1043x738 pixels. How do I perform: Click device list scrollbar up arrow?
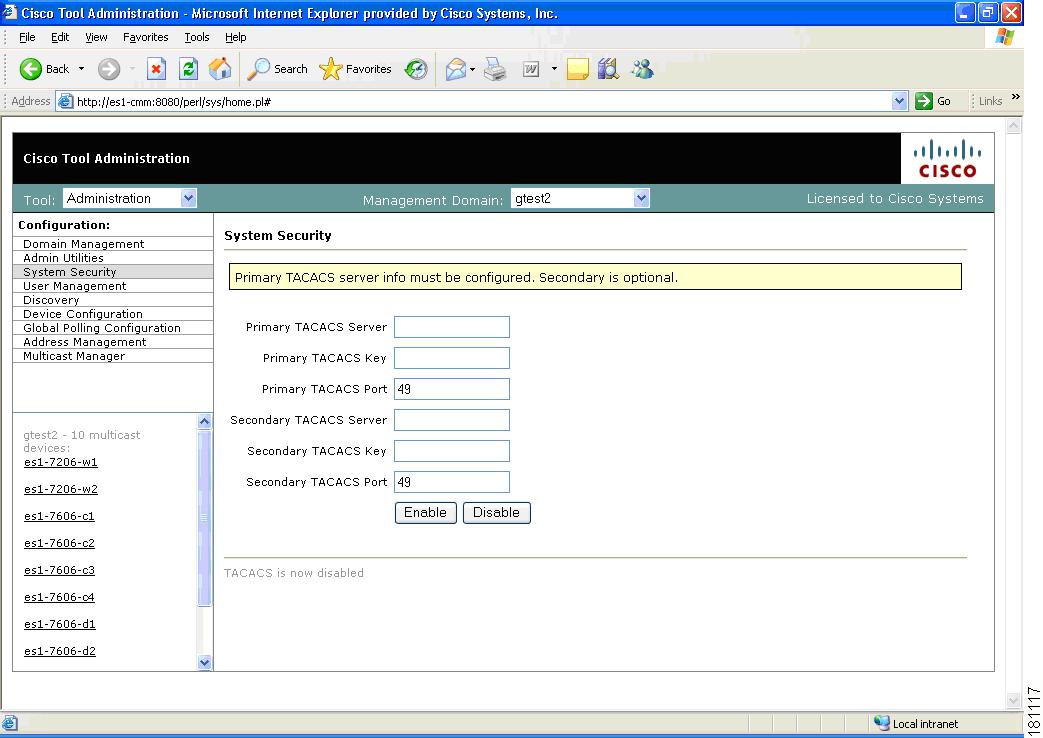point(204,421)
